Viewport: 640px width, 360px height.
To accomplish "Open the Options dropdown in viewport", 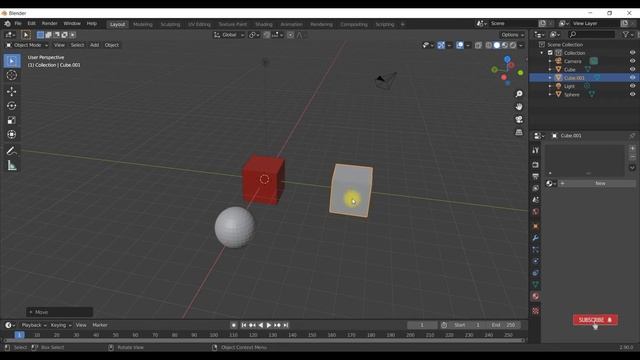I will [x=513, y=35].
